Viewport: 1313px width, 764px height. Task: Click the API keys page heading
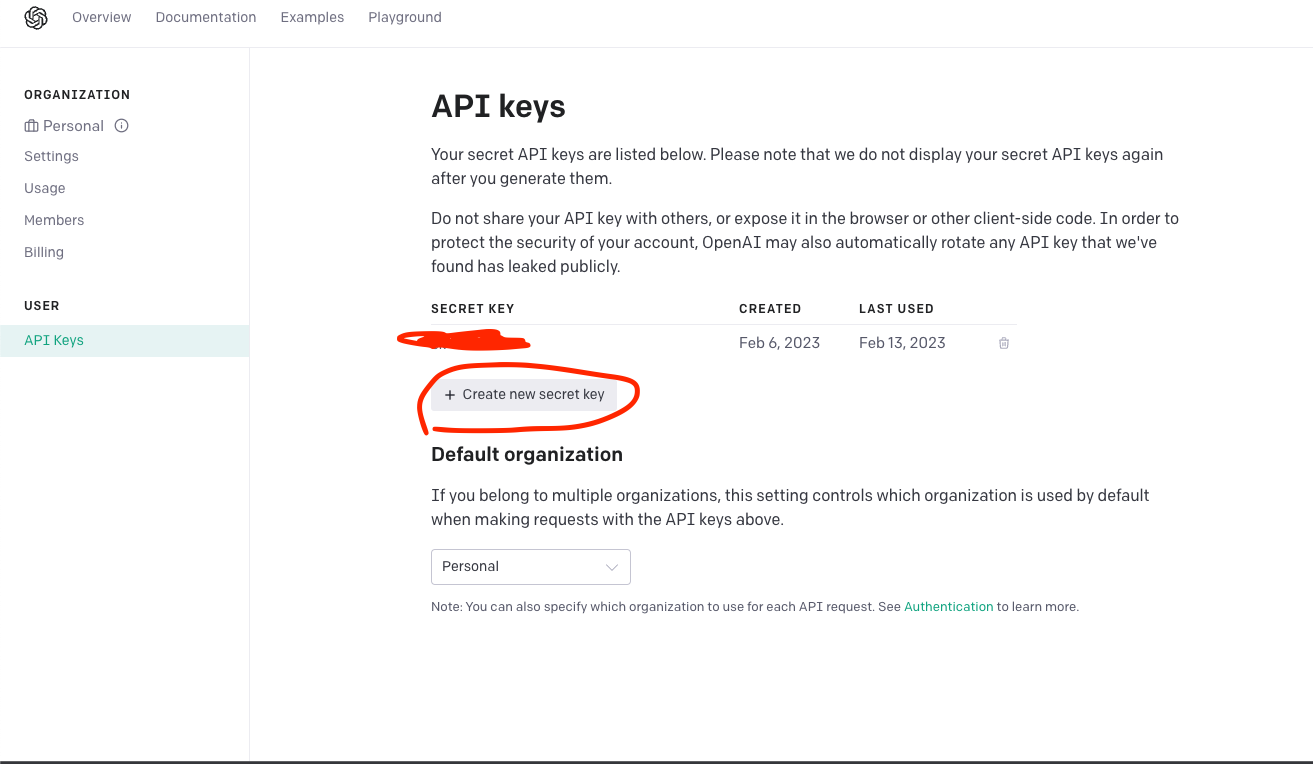(x=498, y=106)
